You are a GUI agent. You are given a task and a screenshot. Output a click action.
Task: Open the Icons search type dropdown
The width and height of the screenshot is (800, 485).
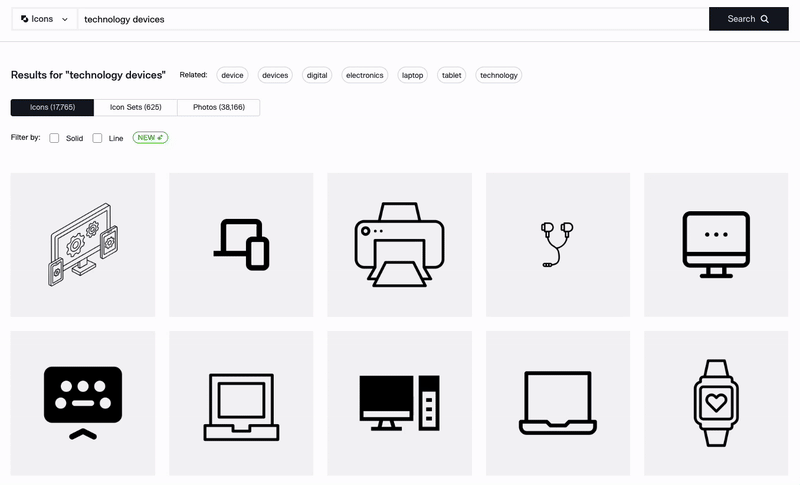coord(44,19)
